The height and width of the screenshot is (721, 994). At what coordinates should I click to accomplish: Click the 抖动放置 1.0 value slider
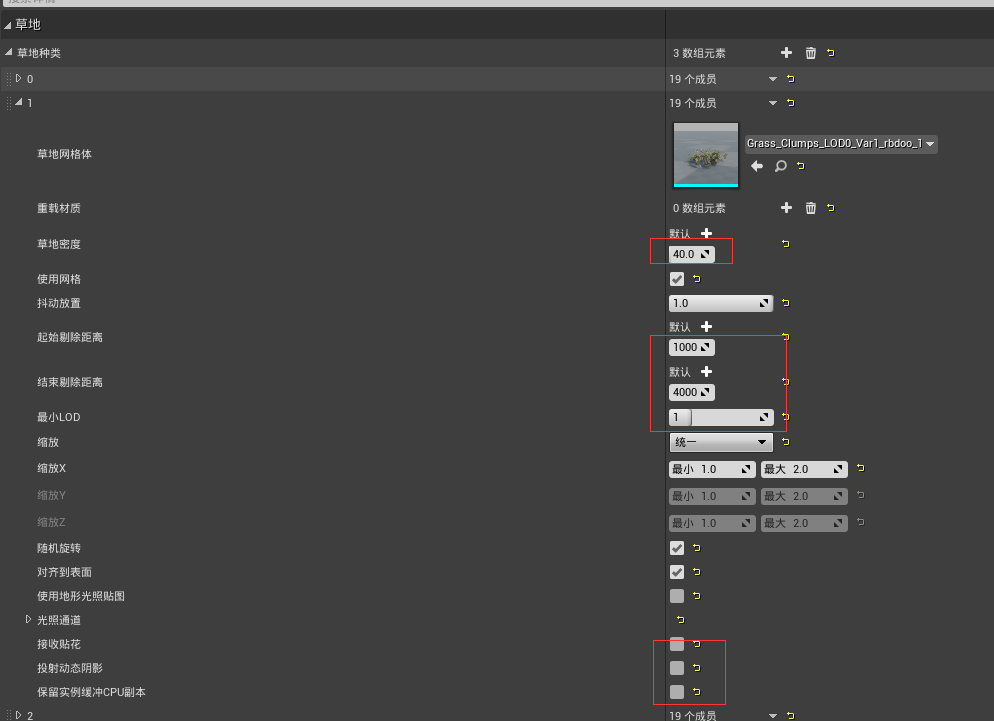pos(721,303)
